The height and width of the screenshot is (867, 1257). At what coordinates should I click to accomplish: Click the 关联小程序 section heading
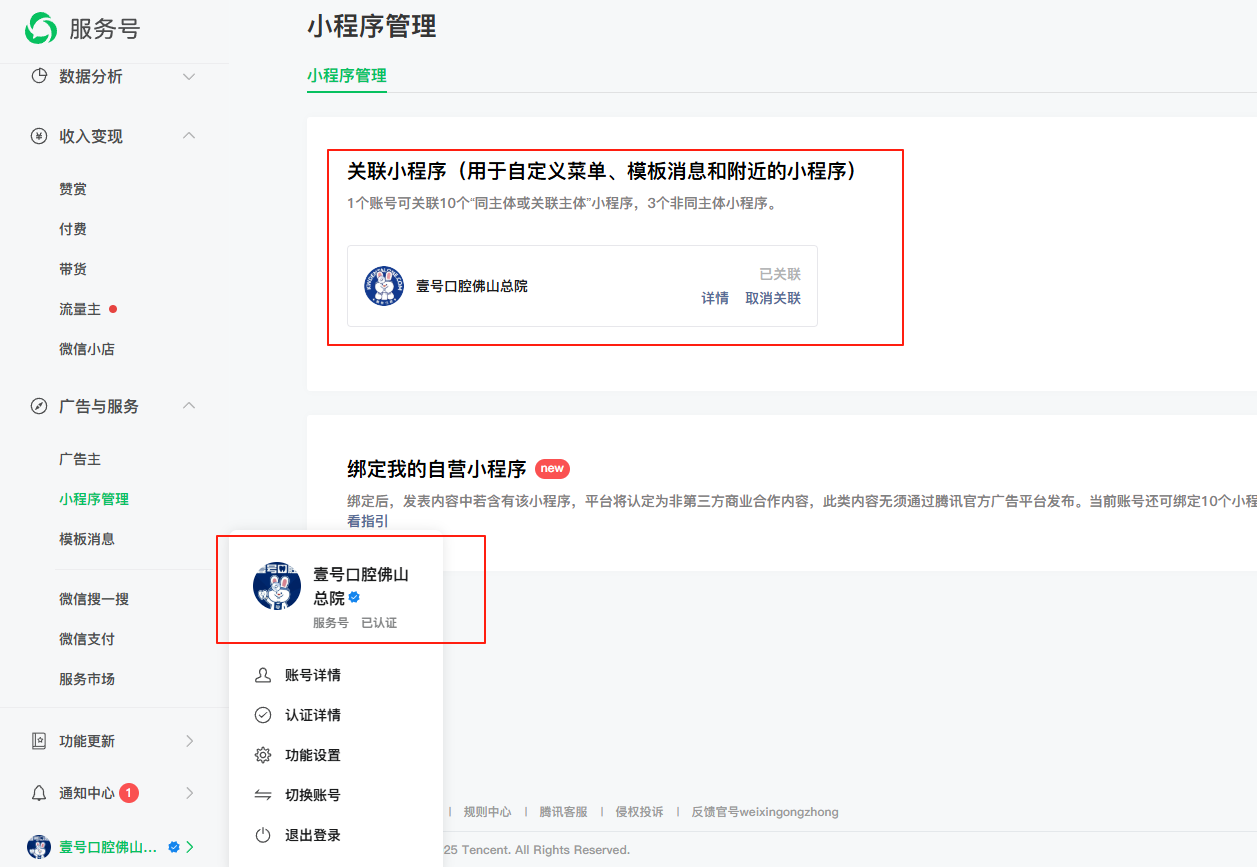[602, 171]
